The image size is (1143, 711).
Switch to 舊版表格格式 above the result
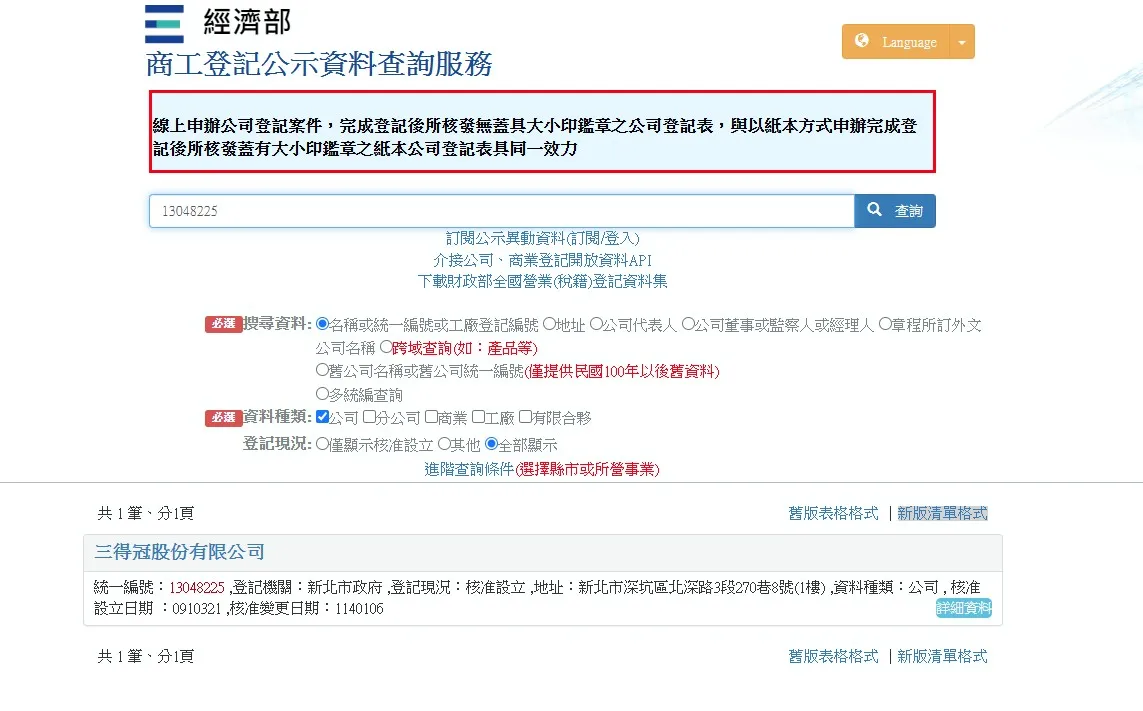point(833,513)
